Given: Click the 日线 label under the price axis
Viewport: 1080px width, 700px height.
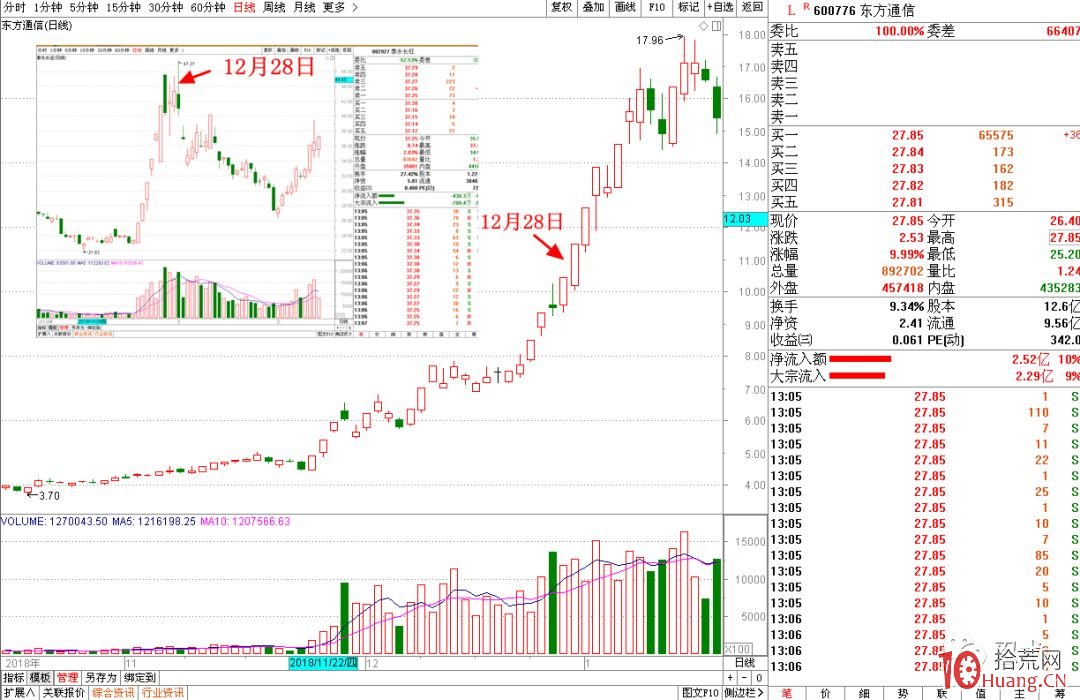Looking at the screenshot, I should [x=745, y=663].
